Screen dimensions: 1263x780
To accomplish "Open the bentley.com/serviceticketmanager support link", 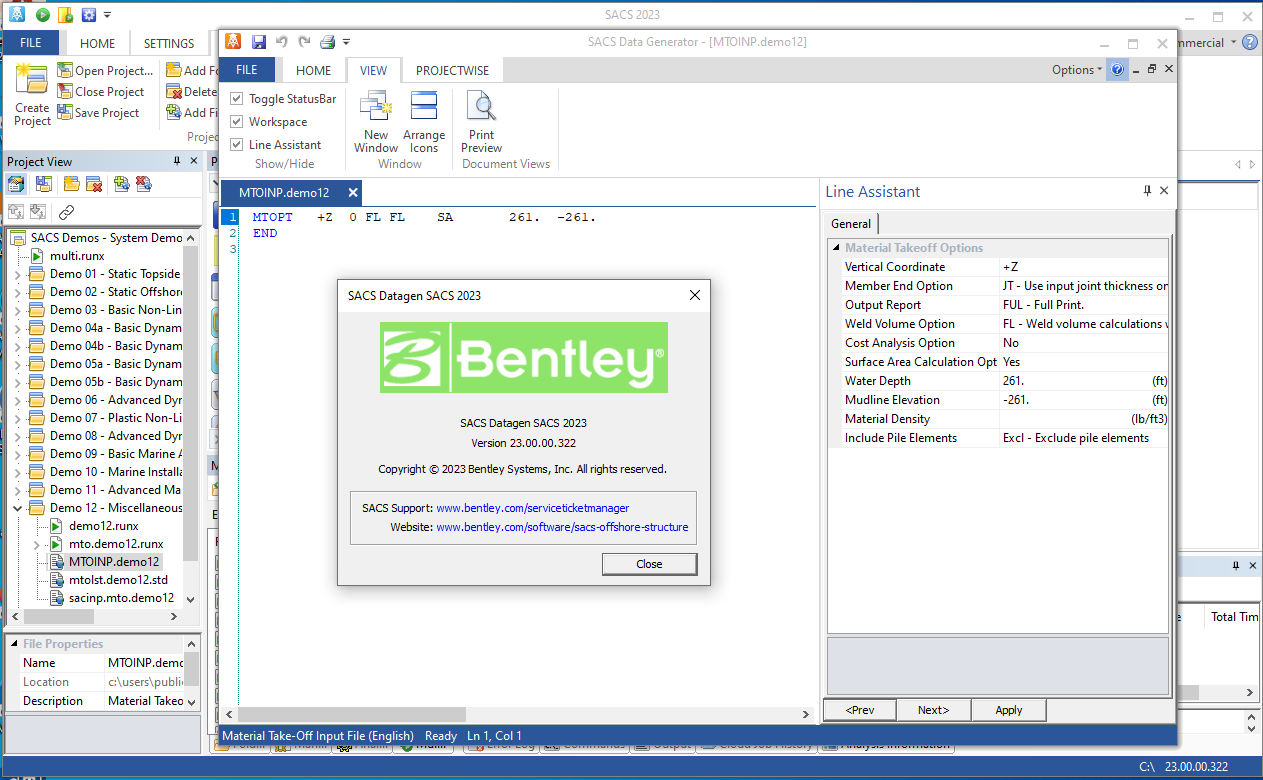I will 533,508.
